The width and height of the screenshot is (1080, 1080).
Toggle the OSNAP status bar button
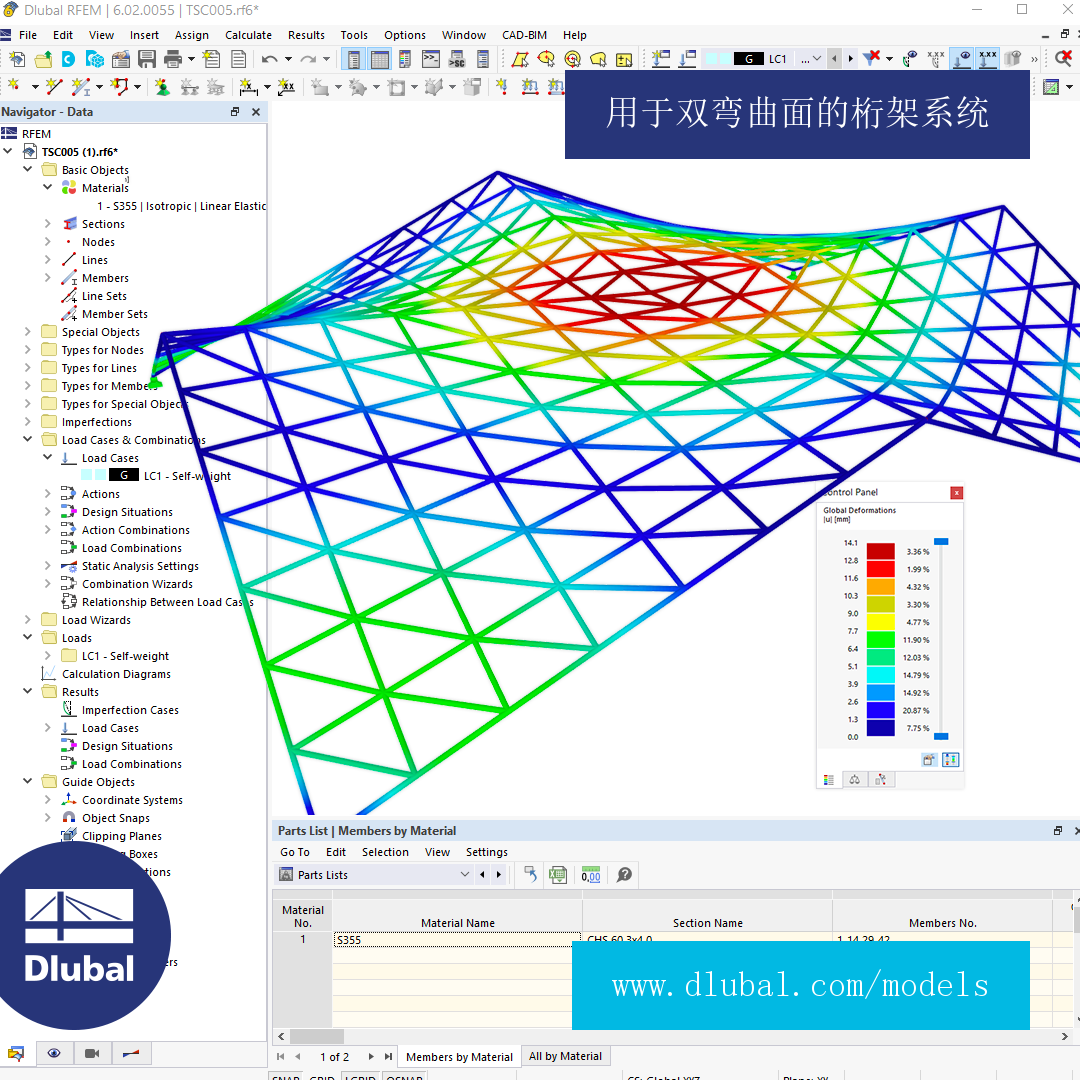point(404,1077)
